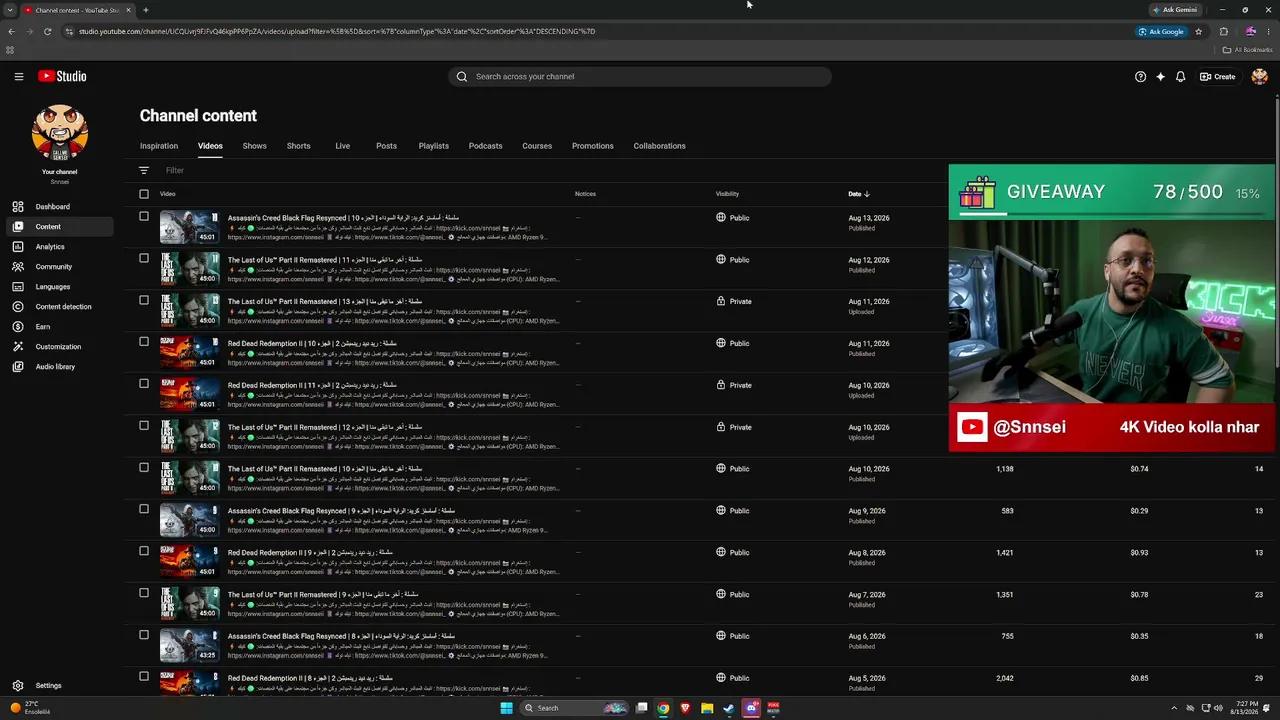This screenshot has width=1280, height=720.
Task: Open Community in the sidebar
Action: [x=60, y=267]
